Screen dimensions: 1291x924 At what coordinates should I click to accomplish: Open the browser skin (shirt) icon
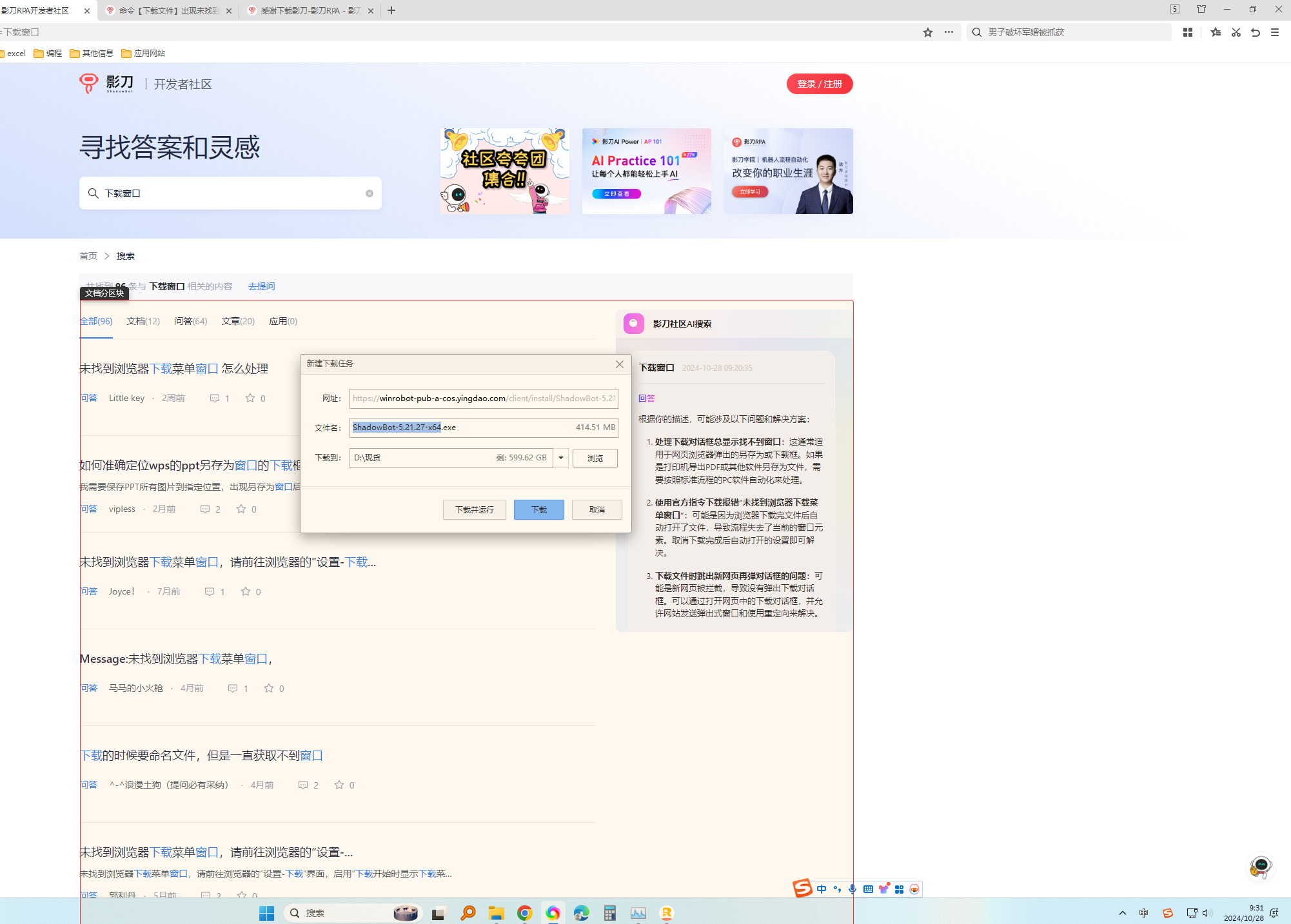pos(1201,9)
